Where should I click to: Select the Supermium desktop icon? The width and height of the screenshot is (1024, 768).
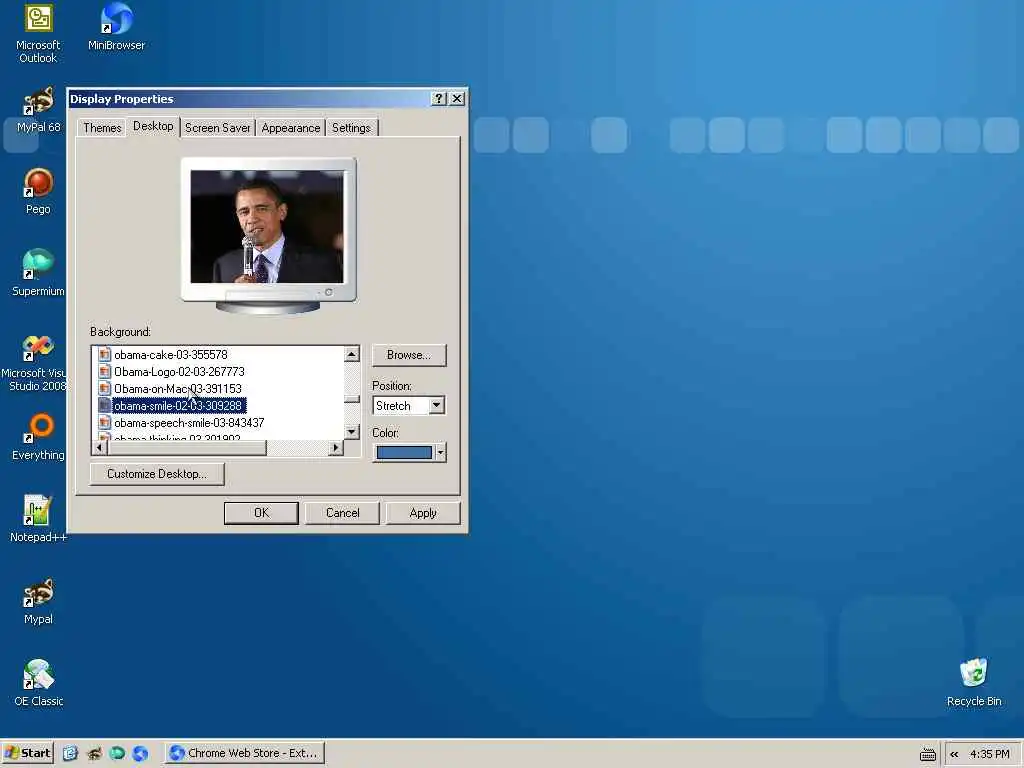[x=38, y=273]
